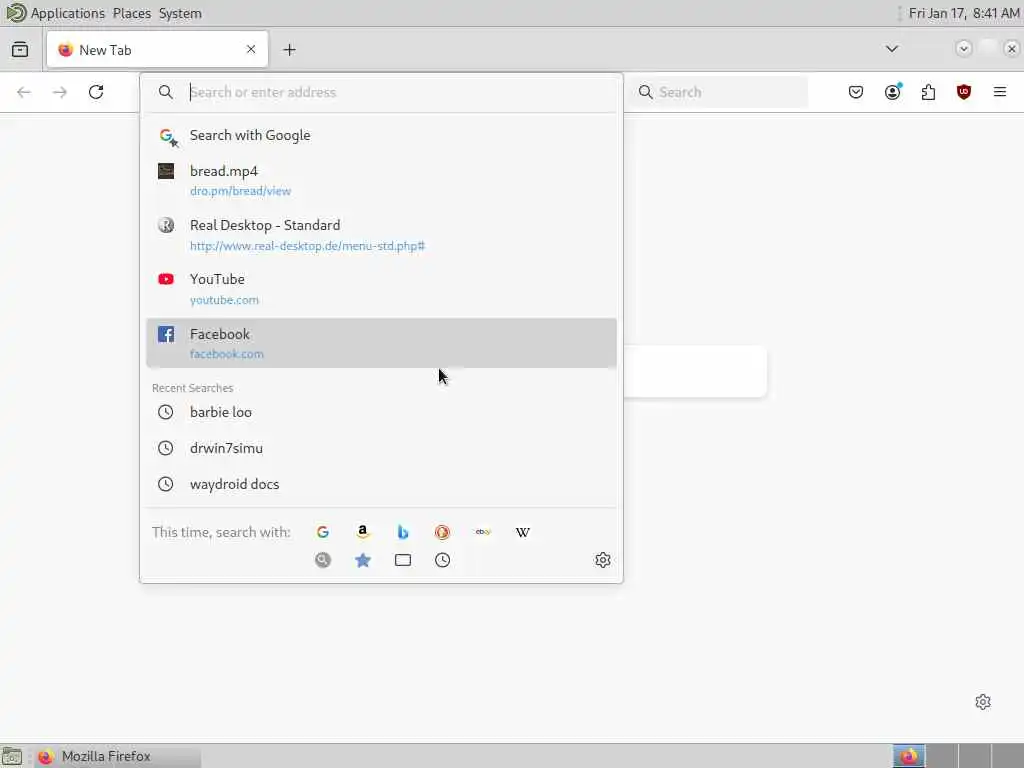This screenshot has width=1024, height=768.
Task: Go back with the back arrow
Action: tap(24, 92)
